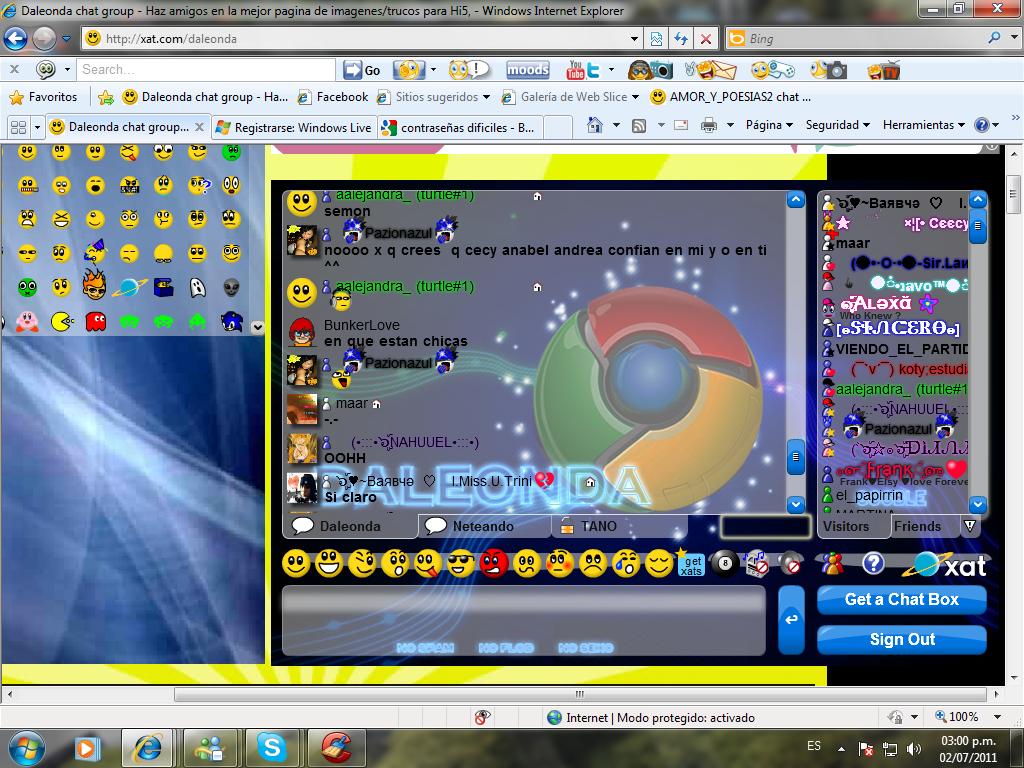Image resolution: width=1024 pixels, height=768 pixels.
Task: Switch to the Neteando chat tab
Action: click(483, 526)
